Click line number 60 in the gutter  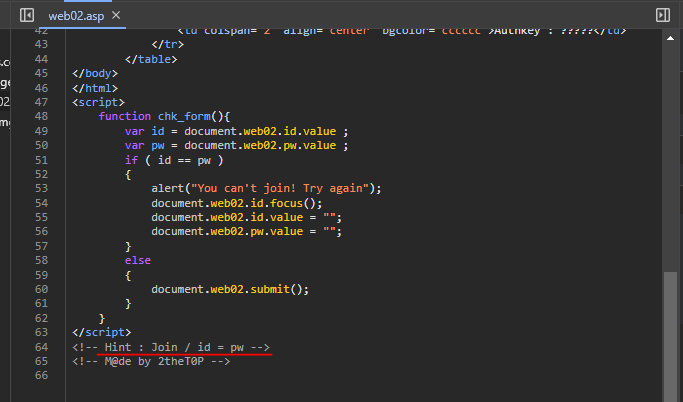[x=41, y=289]
